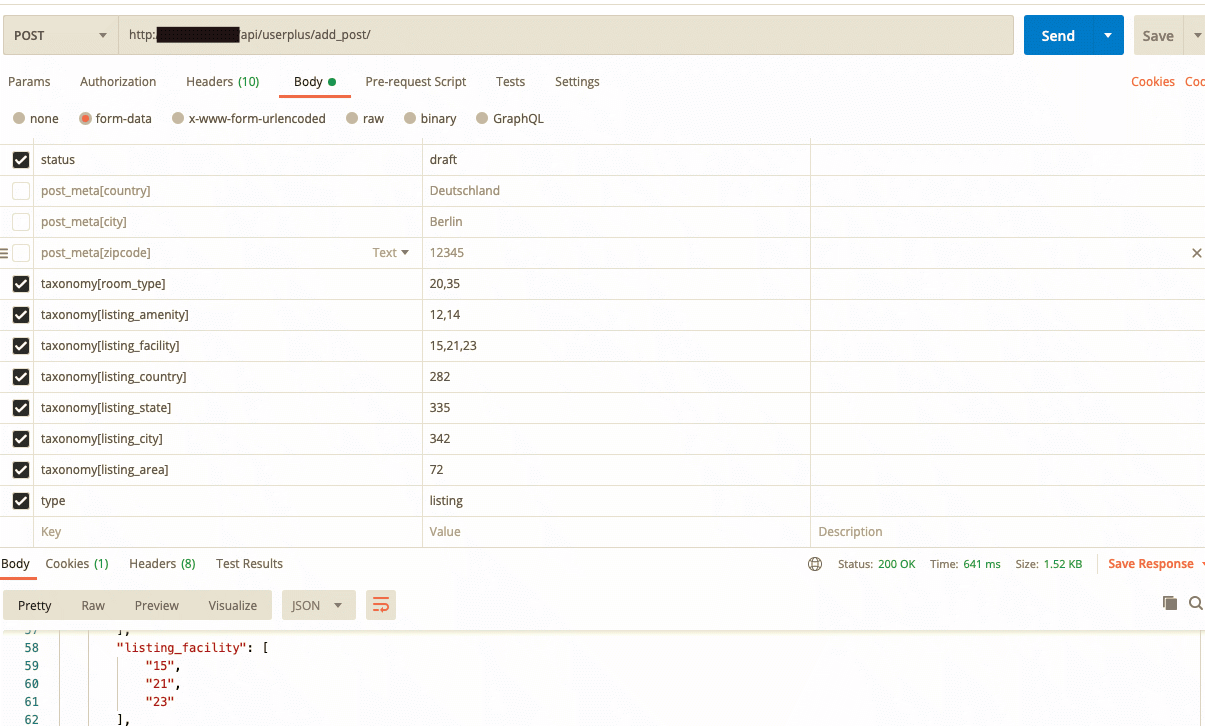Click the request URL input field
The image size is (1205, 726).
pos(566,35)
